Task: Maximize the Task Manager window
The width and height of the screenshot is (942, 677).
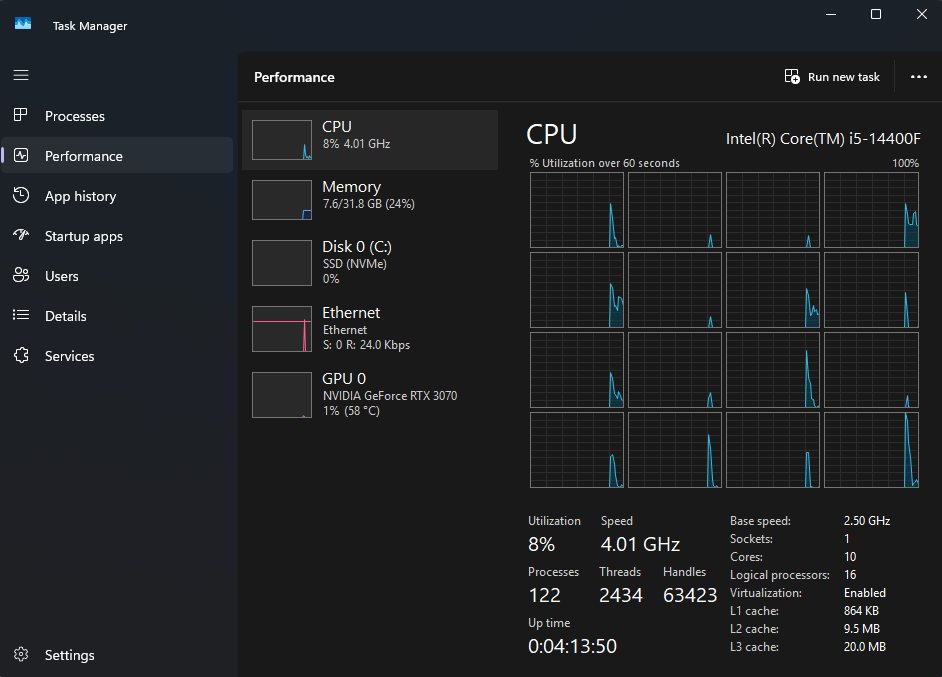Action: 876,14
